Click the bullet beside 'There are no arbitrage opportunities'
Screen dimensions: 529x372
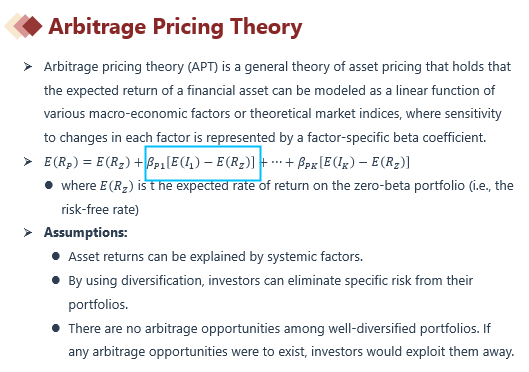point(56,328)
